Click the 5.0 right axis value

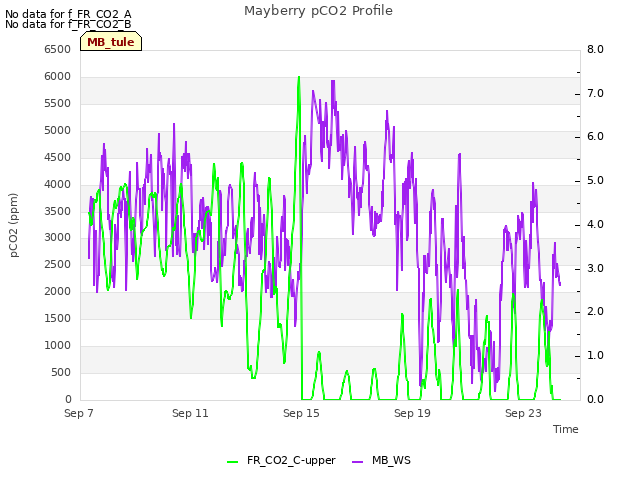(595, 180)
